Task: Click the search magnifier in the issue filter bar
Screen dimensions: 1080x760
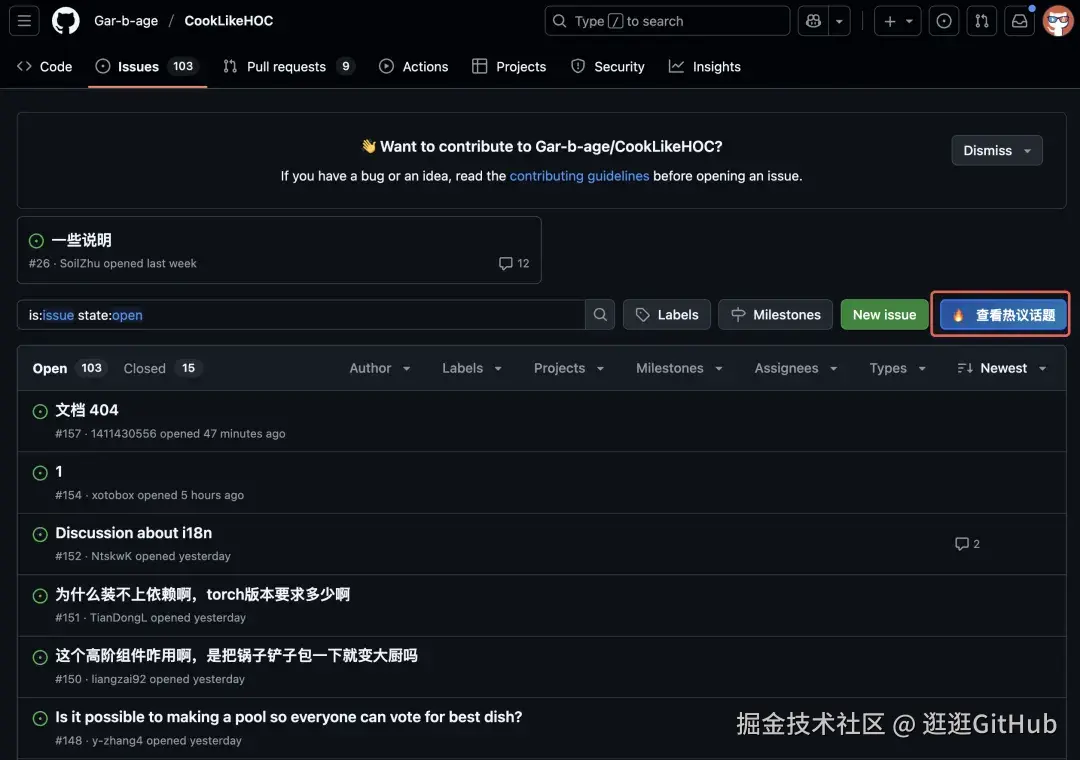Action: [599, 314]
